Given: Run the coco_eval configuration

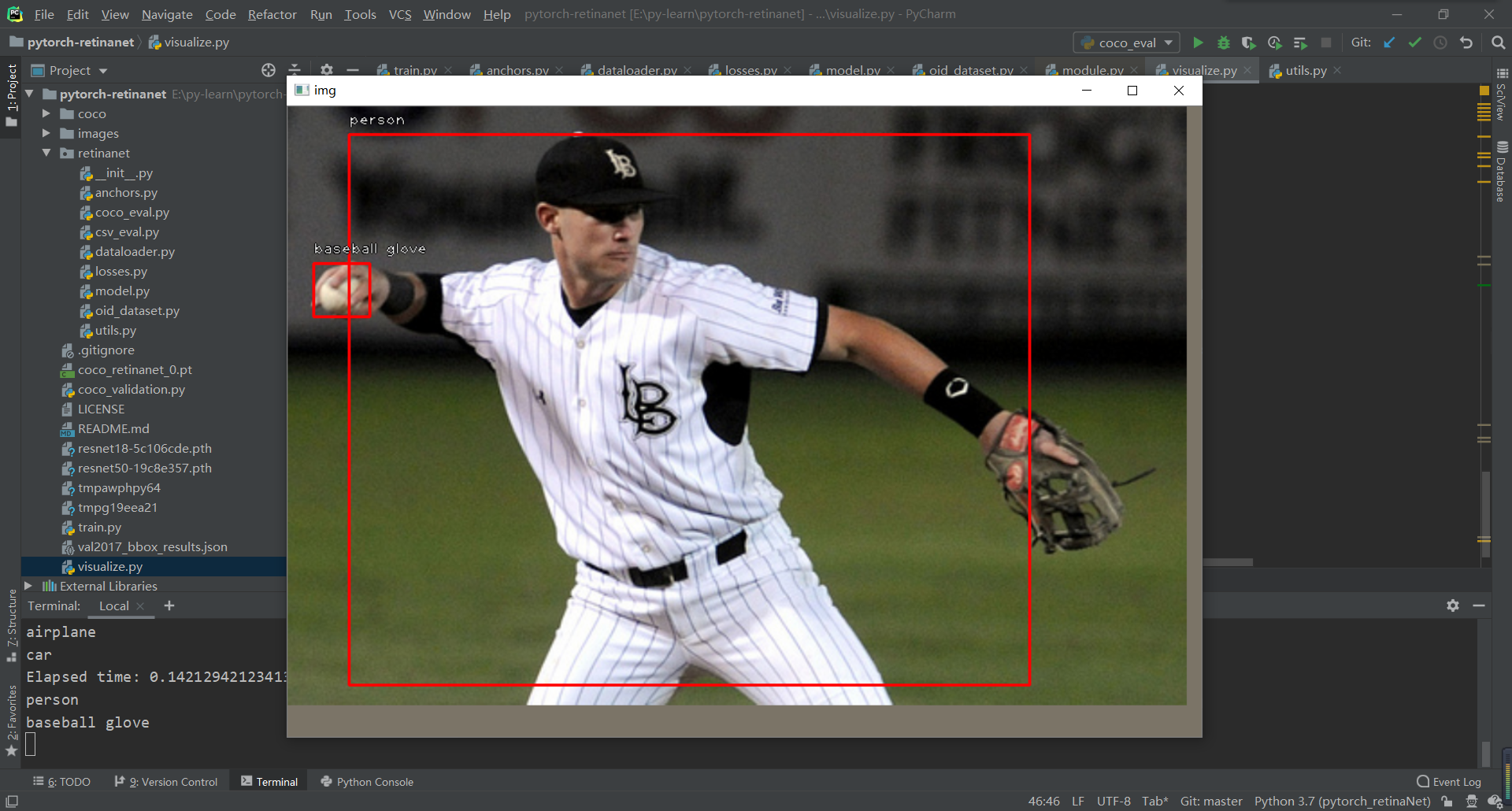Looking at the screenshot, I should (x=1198, y=43).
